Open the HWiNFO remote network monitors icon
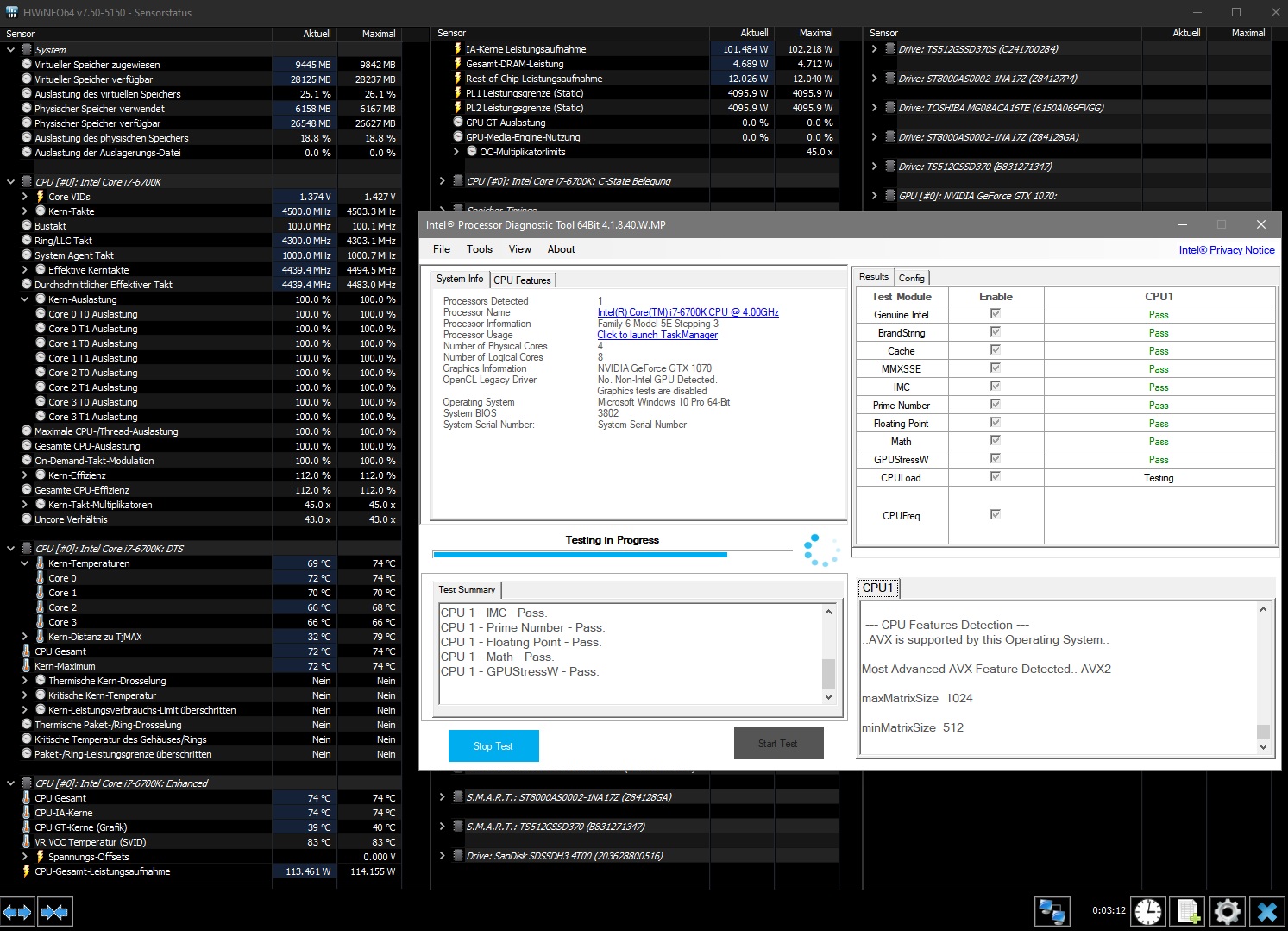 pos(1052,911)
